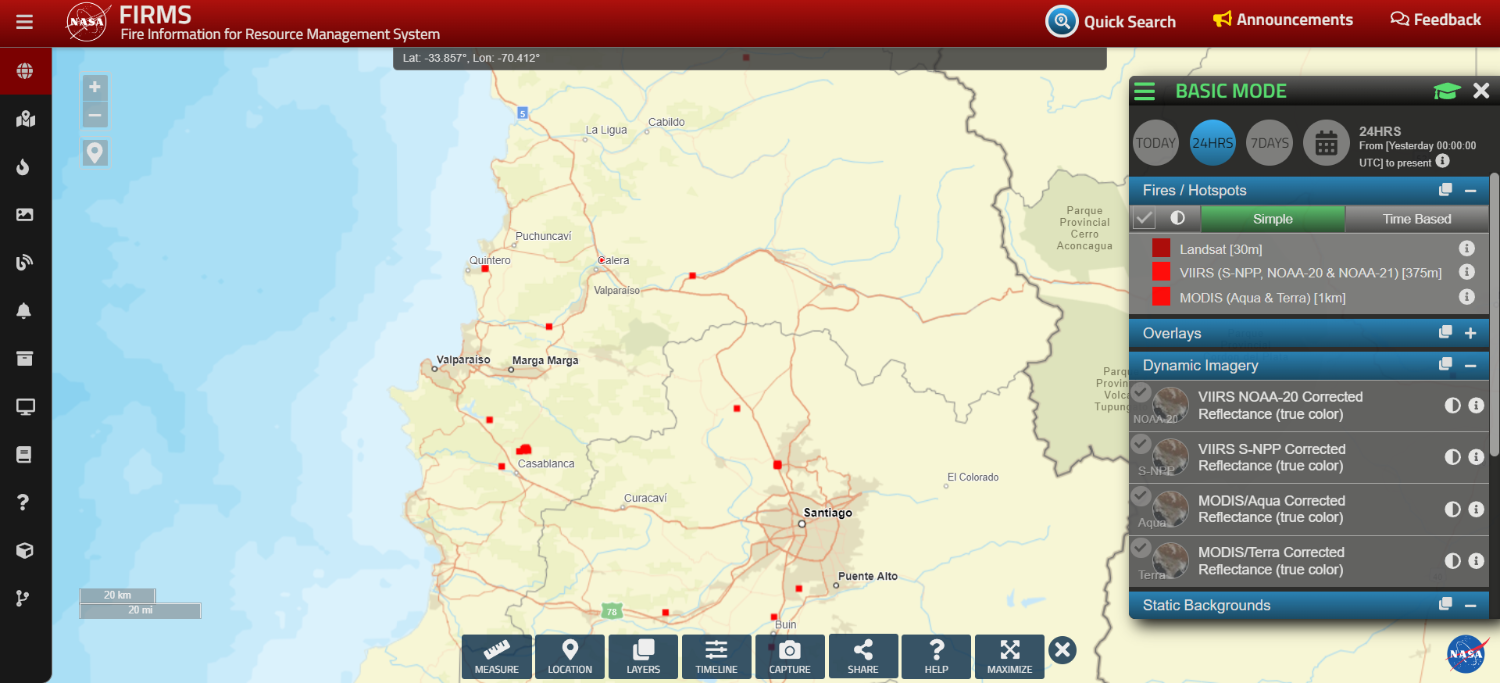
Task: Collapse the Fires / Hotspots section
Action: pyautogui.click(x=1470, y=191)
